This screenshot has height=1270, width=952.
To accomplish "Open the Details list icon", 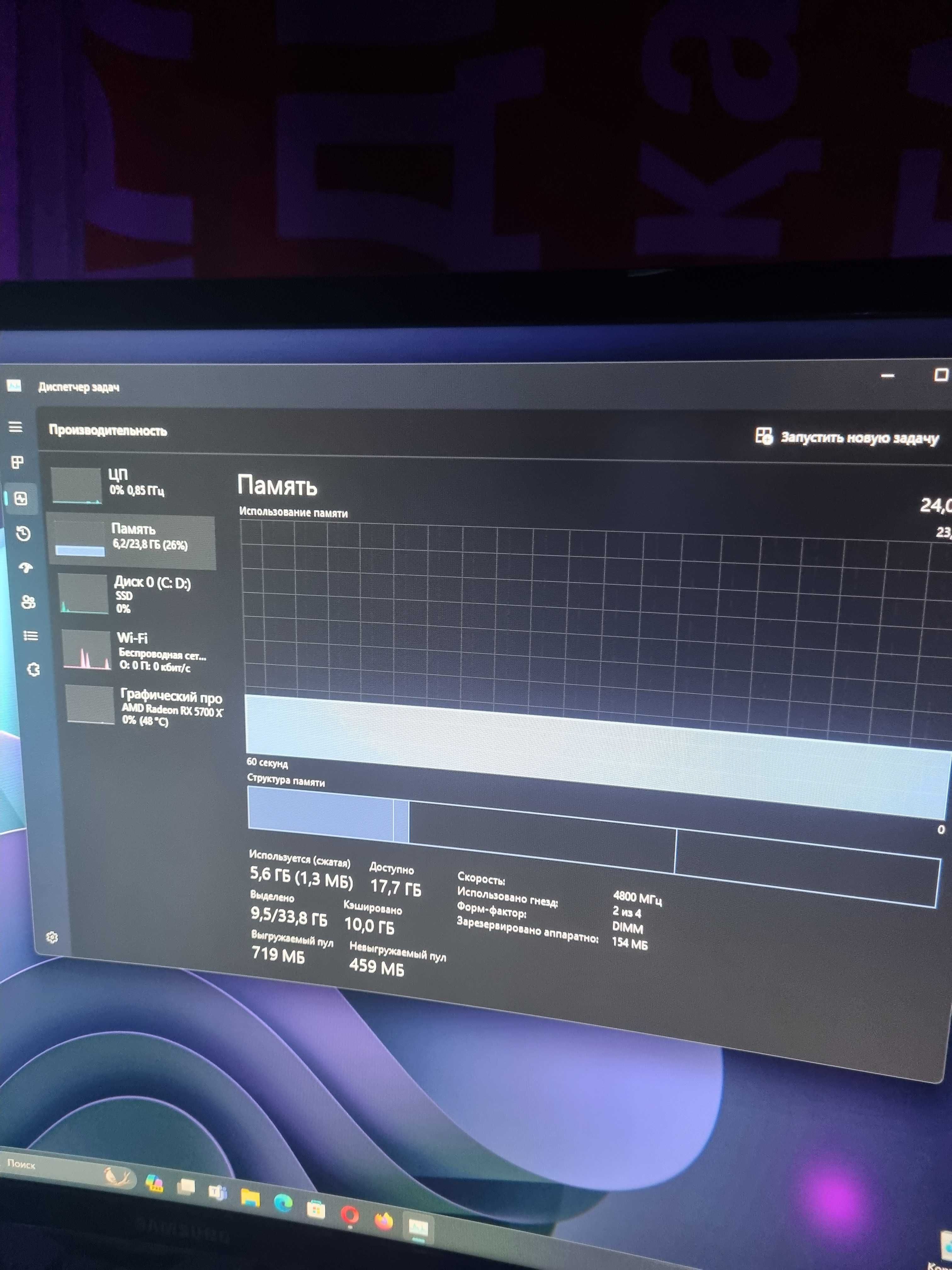I will tap(31, 636).
